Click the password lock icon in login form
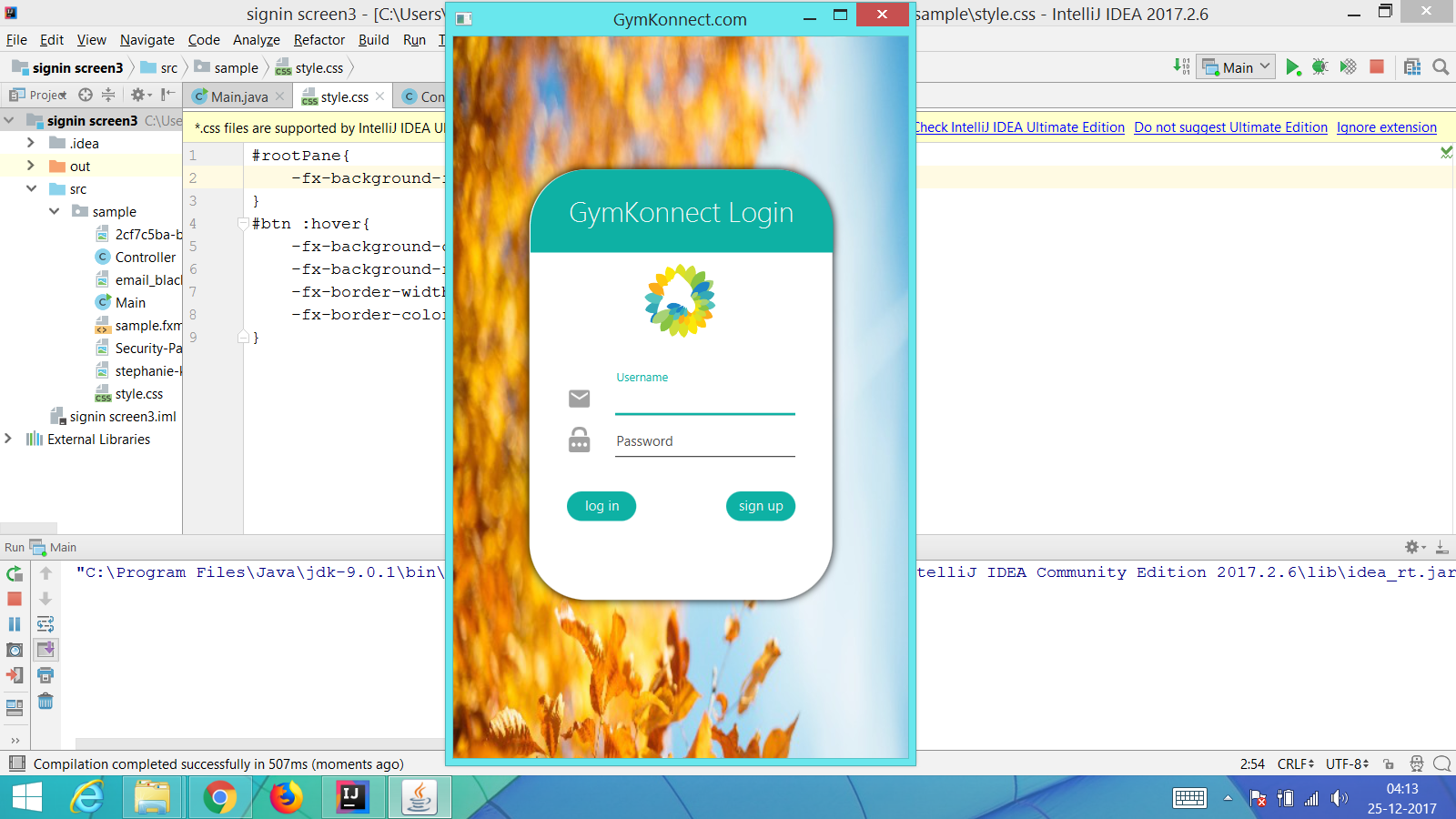This screenshot has height=819, width=1456. [580, 440]
